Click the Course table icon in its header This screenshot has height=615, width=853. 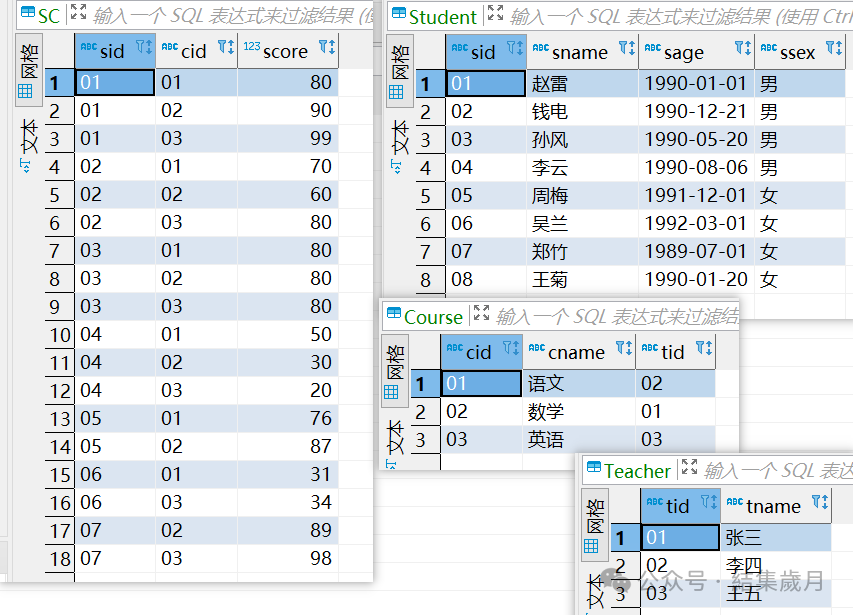[x=394, y=314]
